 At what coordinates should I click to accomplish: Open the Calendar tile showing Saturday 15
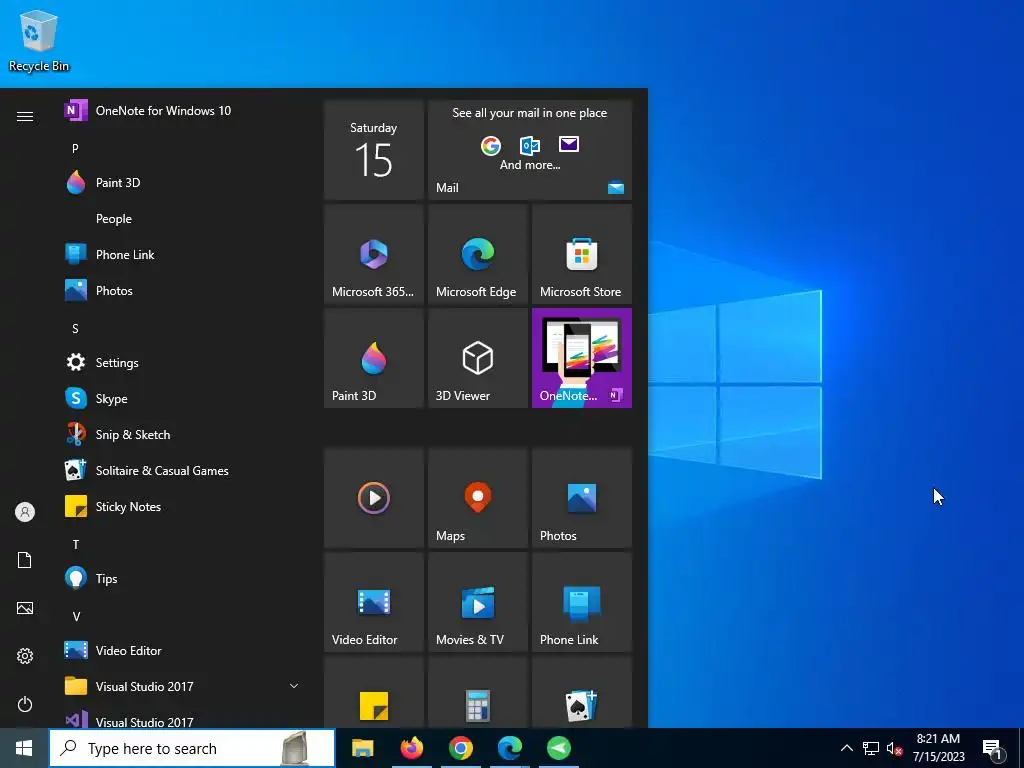click(374, 150)
